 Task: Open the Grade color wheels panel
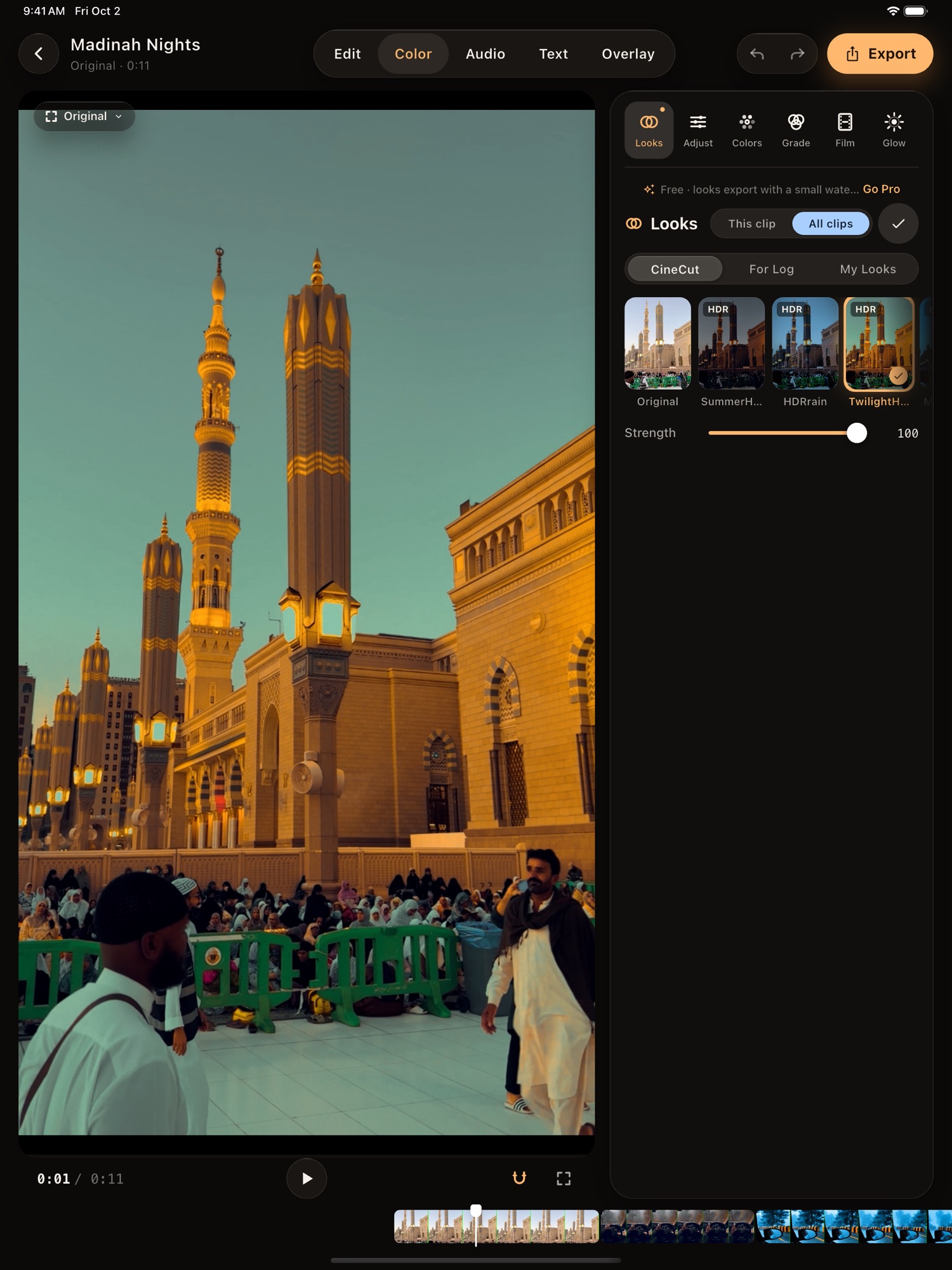pyautogui.click(x=795, y=130)
